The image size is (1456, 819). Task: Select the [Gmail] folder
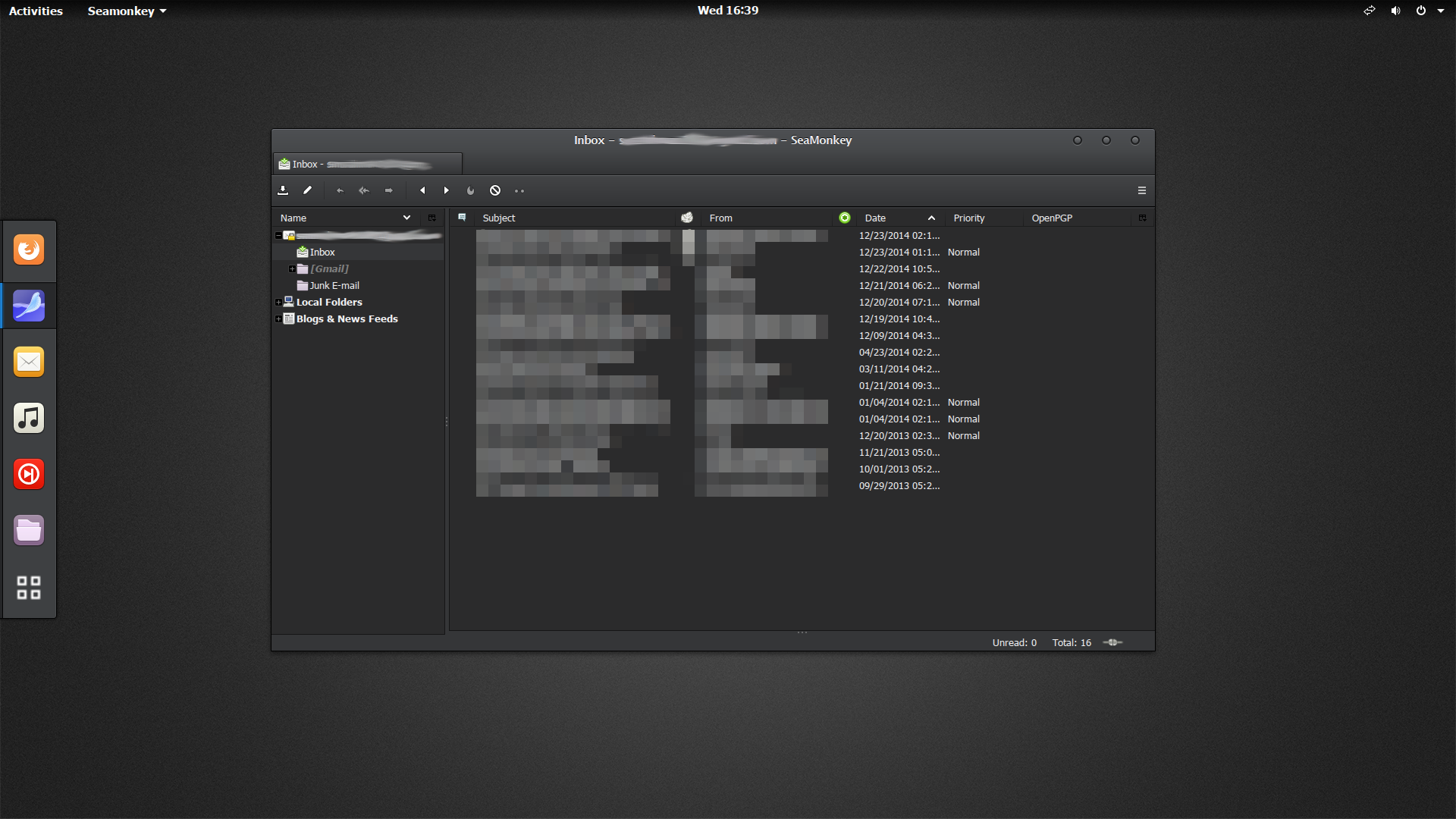[329, 268]
